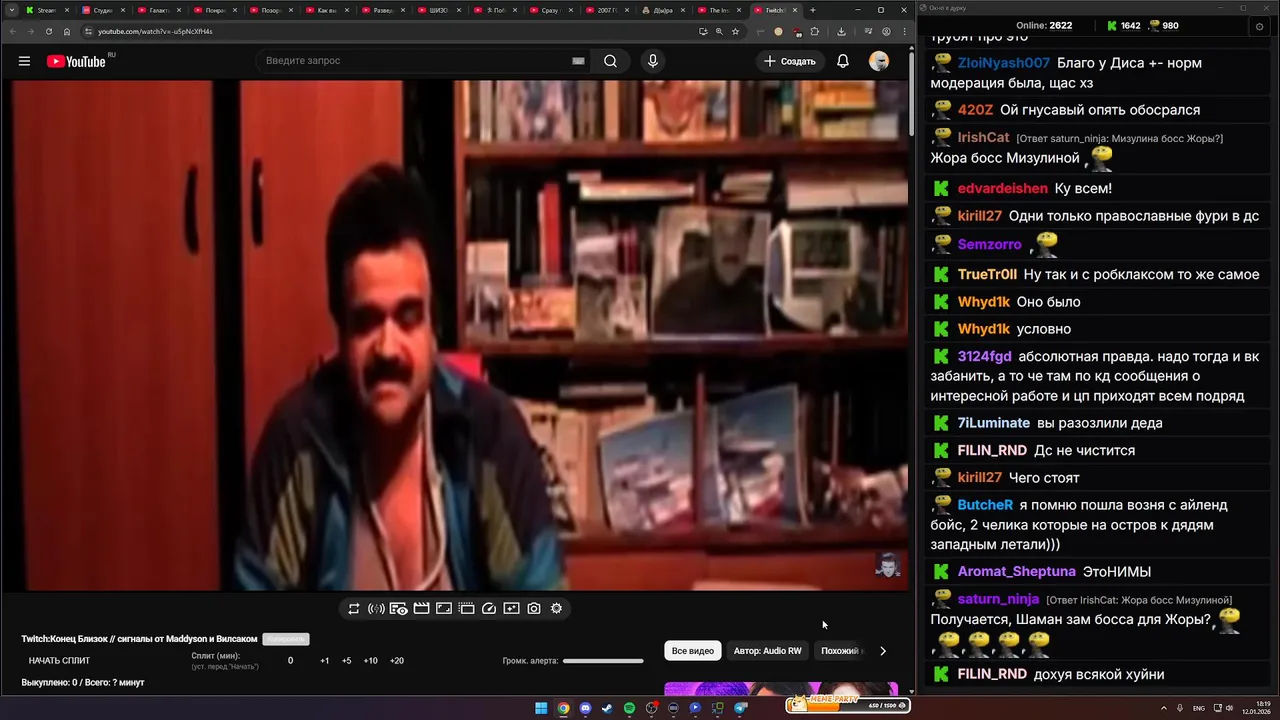Open the recommended video thumbnail below chips

(781, 688)
